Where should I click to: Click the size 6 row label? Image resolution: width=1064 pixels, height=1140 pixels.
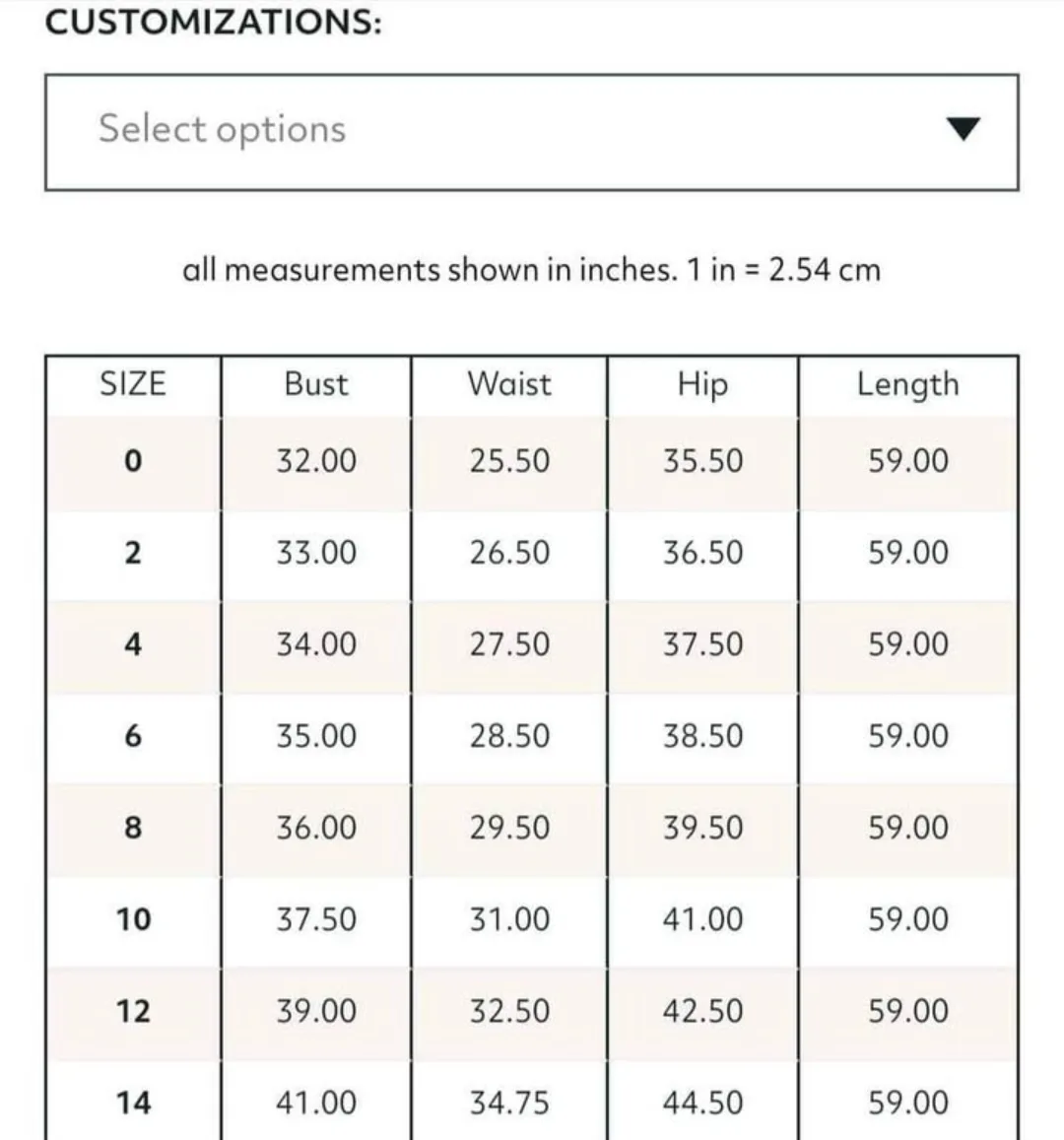click(133, 736)
